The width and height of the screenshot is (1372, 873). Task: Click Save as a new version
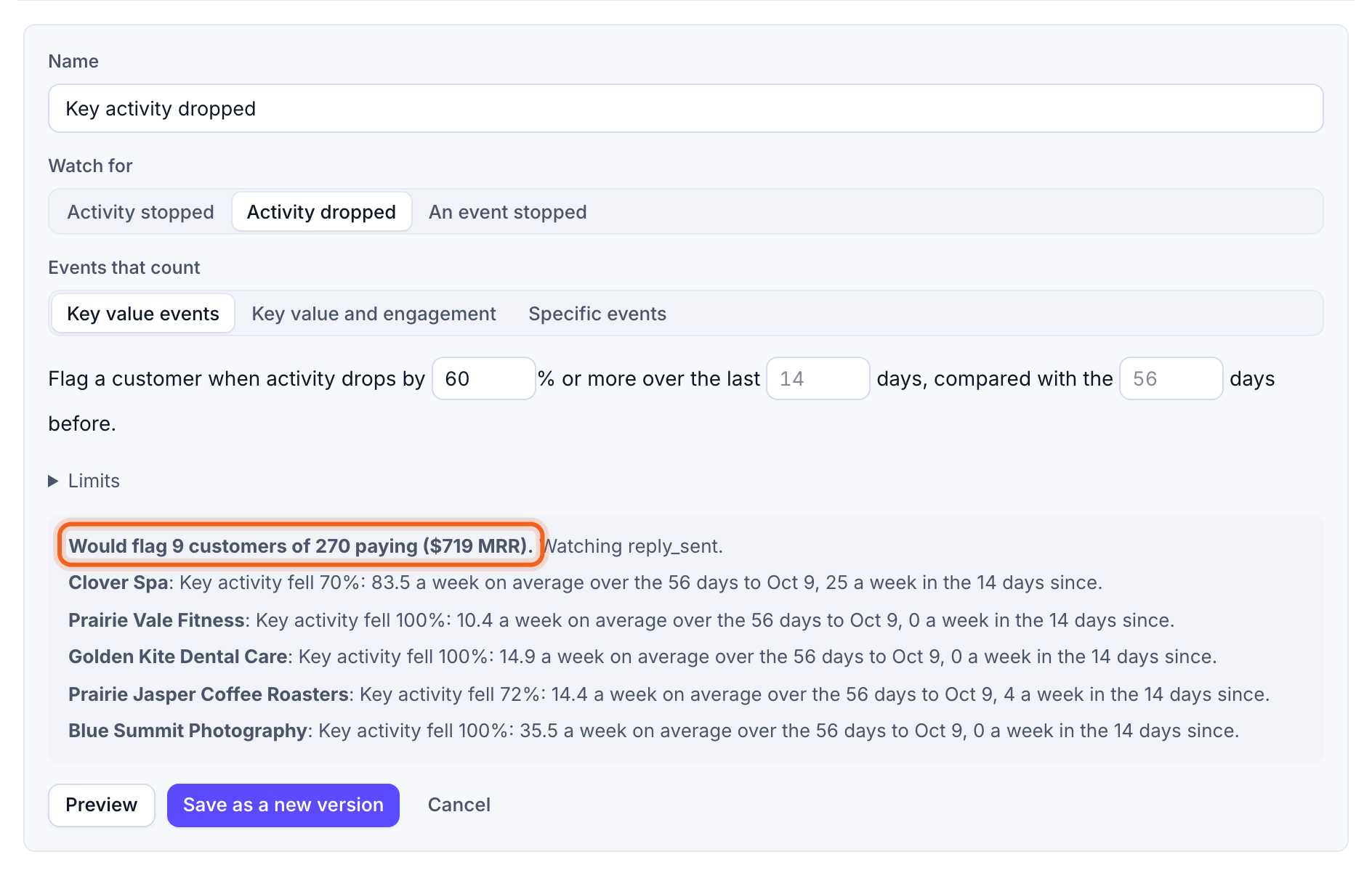click(x=283, y=805)
